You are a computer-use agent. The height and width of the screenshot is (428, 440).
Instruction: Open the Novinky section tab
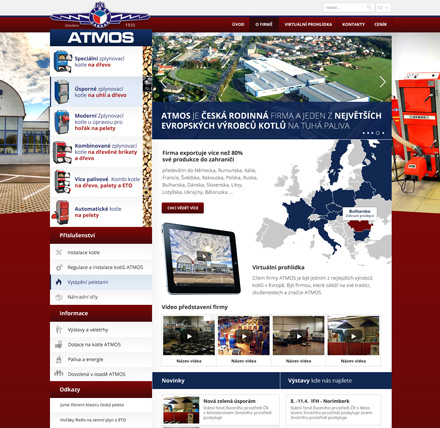(216, 381)
